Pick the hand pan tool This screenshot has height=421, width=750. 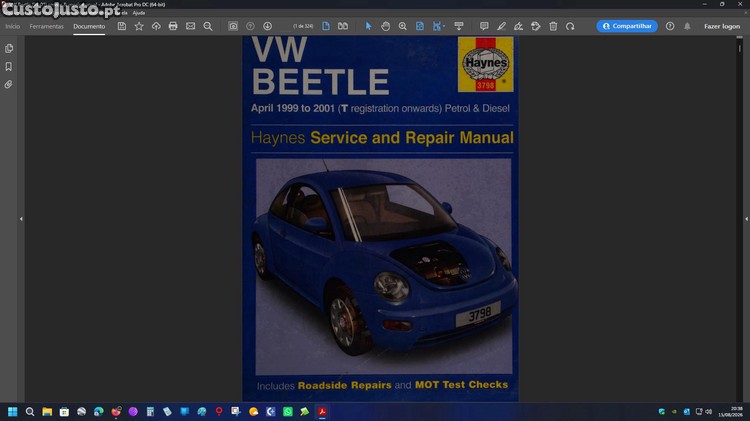pos(386,26)
